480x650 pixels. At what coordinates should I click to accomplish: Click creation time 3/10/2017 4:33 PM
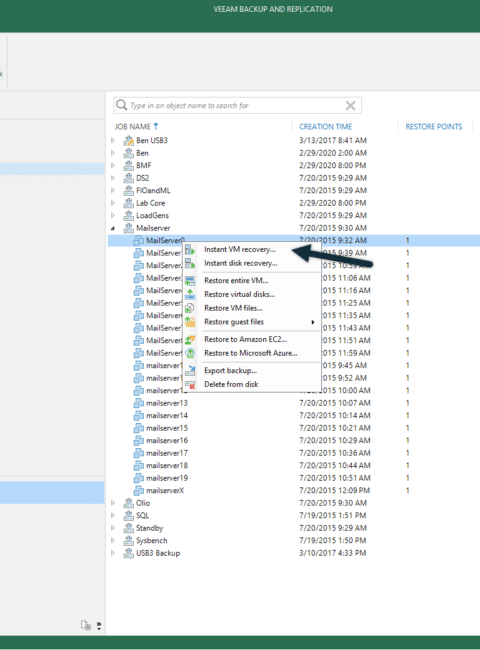point(332,553)
